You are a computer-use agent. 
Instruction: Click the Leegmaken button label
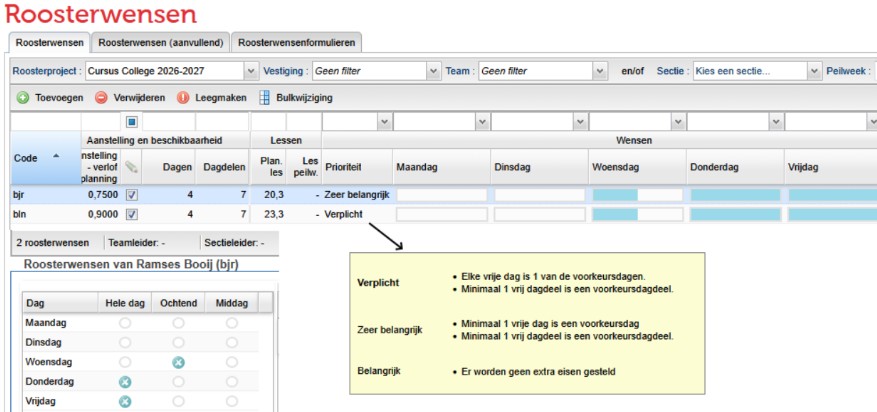(221, 98)
